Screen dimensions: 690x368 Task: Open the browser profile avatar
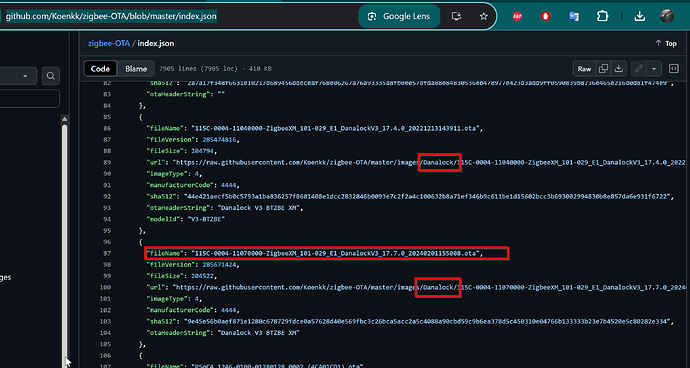pyautogui.click(x=667, y=16)
